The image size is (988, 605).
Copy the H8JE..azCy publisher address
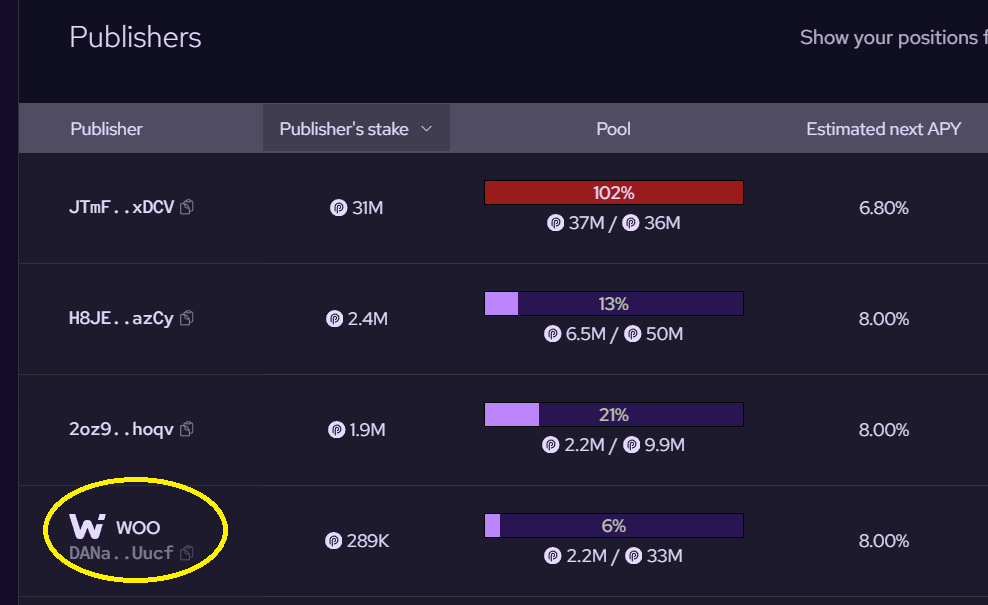coord(187,318)
